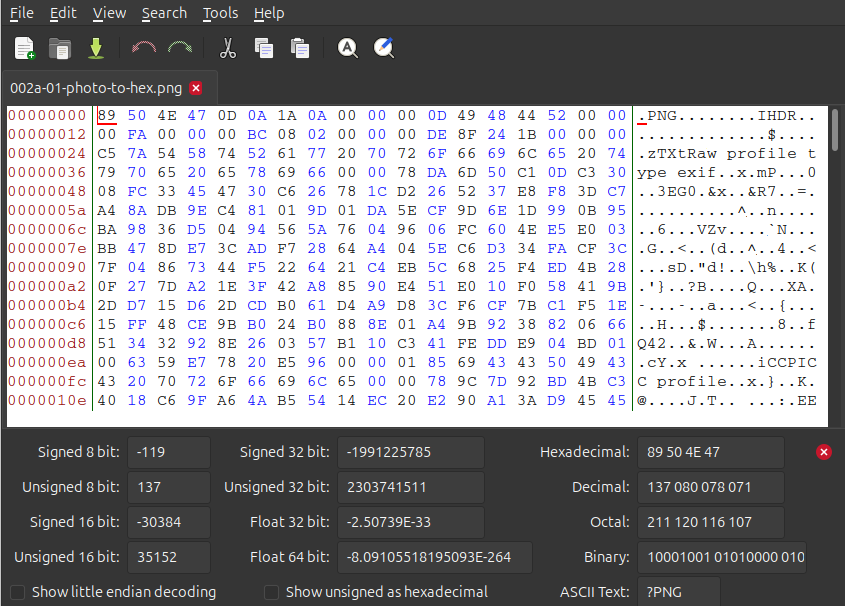Open the File menu
This screenshot has height=606, width=845.
coord(22,13)
